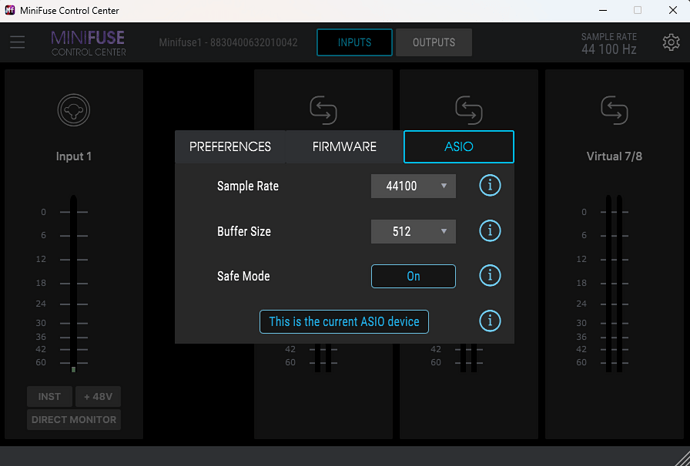
Task: Click the Sample Rate label
Action: pos(248,186)
